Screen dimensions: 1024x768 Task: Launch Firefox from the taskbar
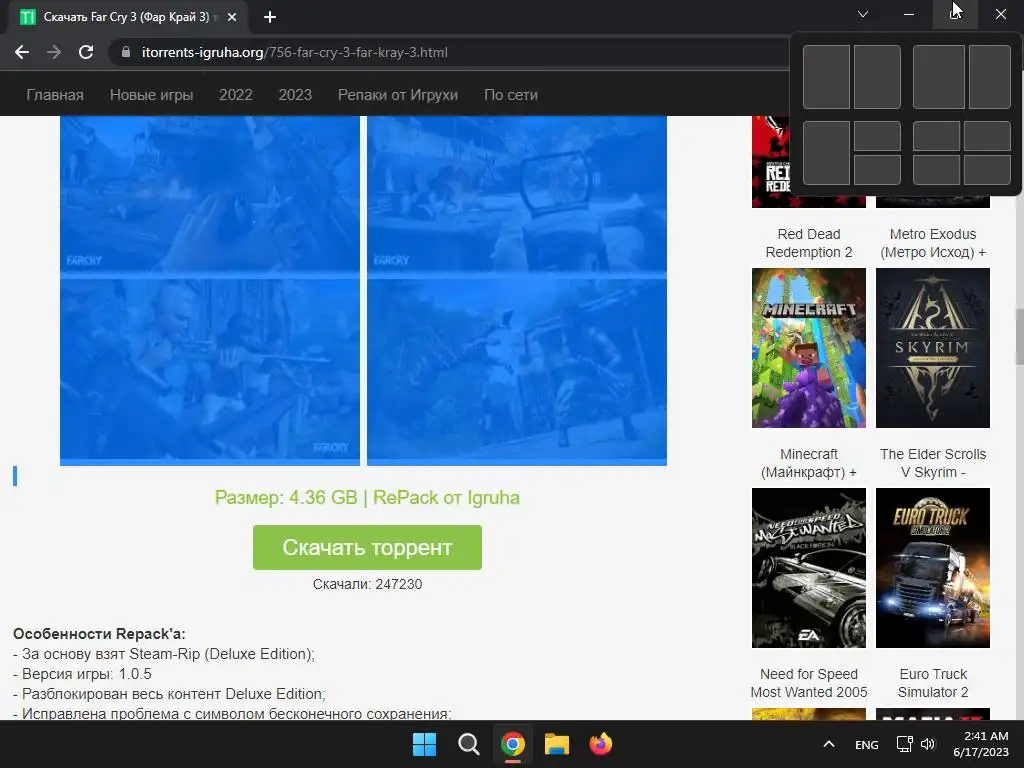(601, 744)
